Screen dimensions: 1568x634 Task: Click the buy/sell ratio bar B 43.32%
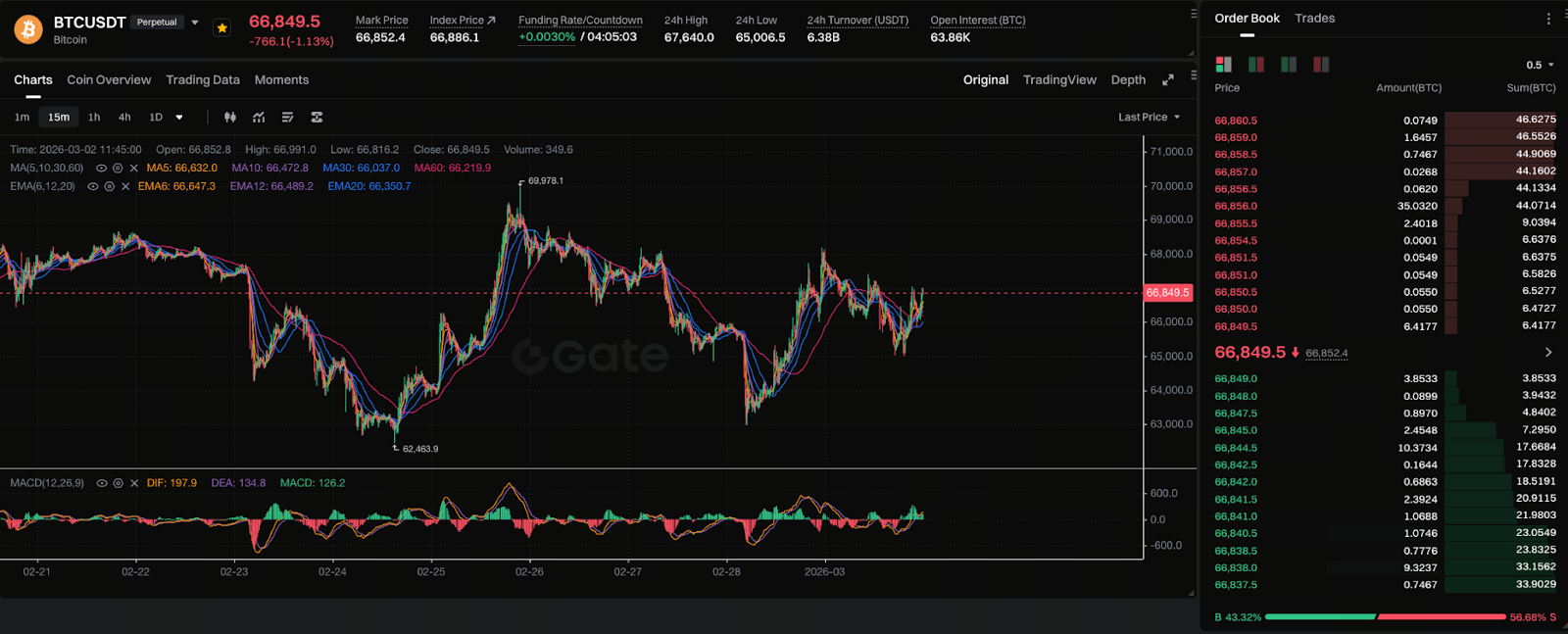coord(1385,617)
